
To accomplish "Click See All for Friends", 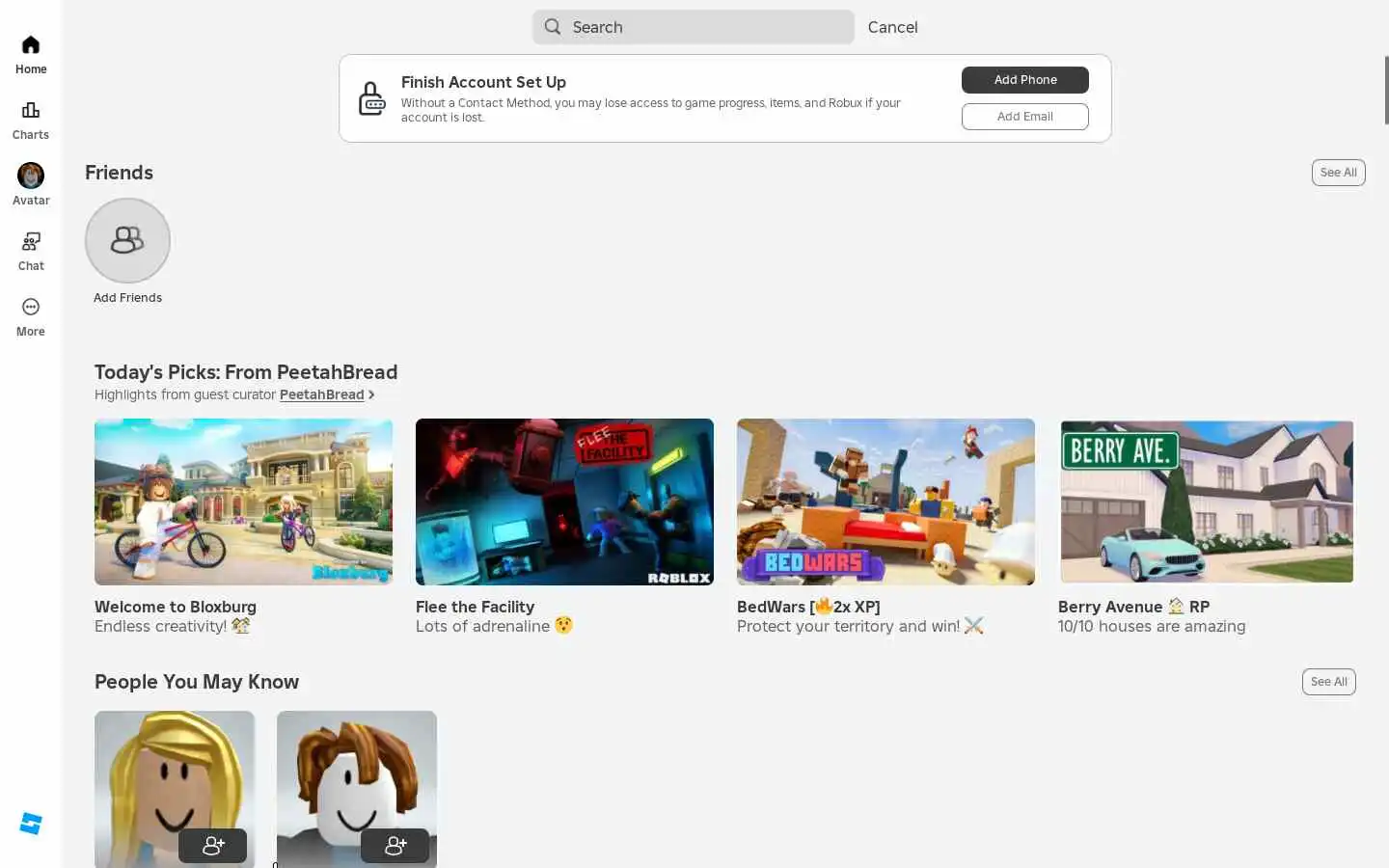I will click(x=1338, y=173).
